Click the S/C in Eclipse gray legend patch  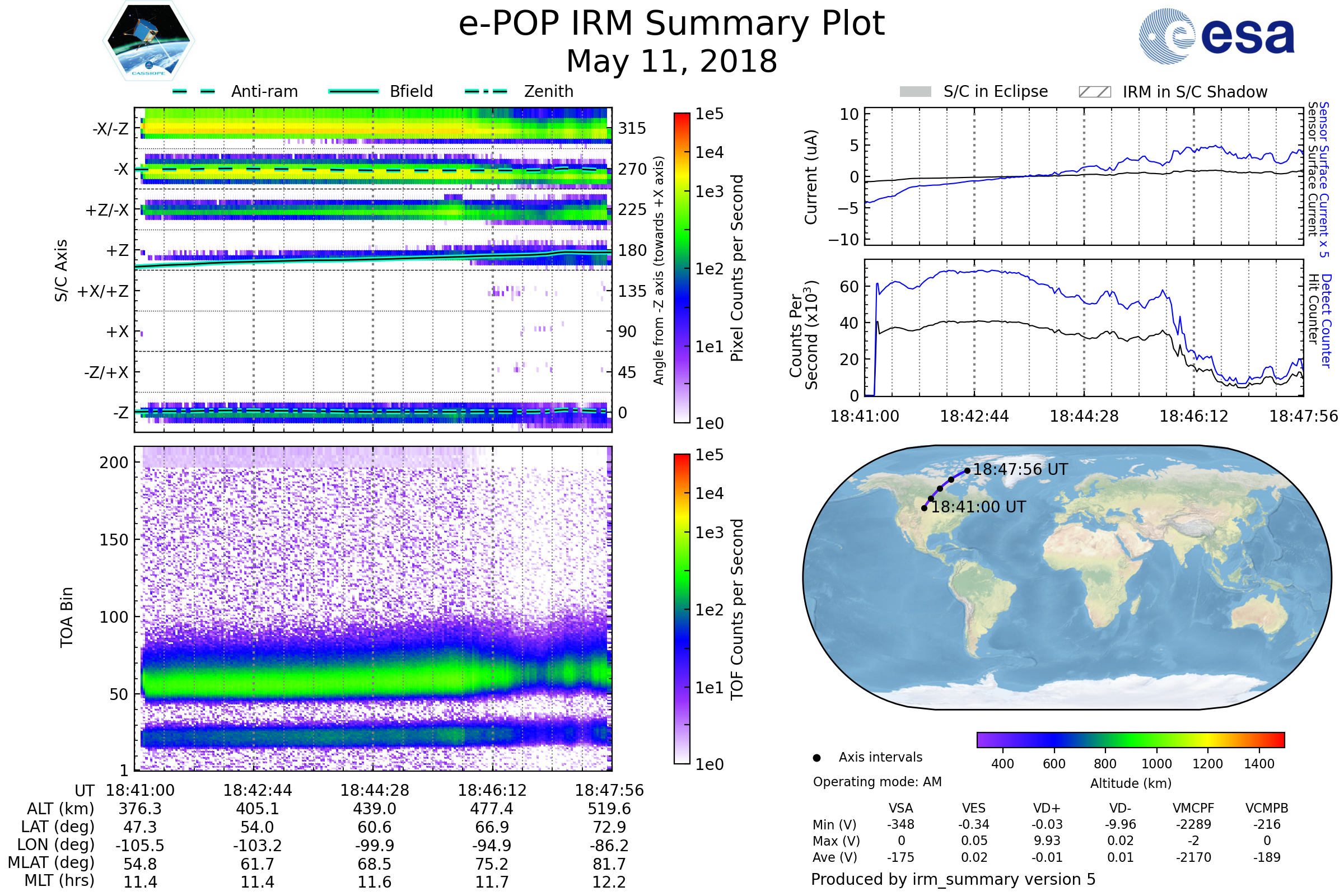point(915,92)
